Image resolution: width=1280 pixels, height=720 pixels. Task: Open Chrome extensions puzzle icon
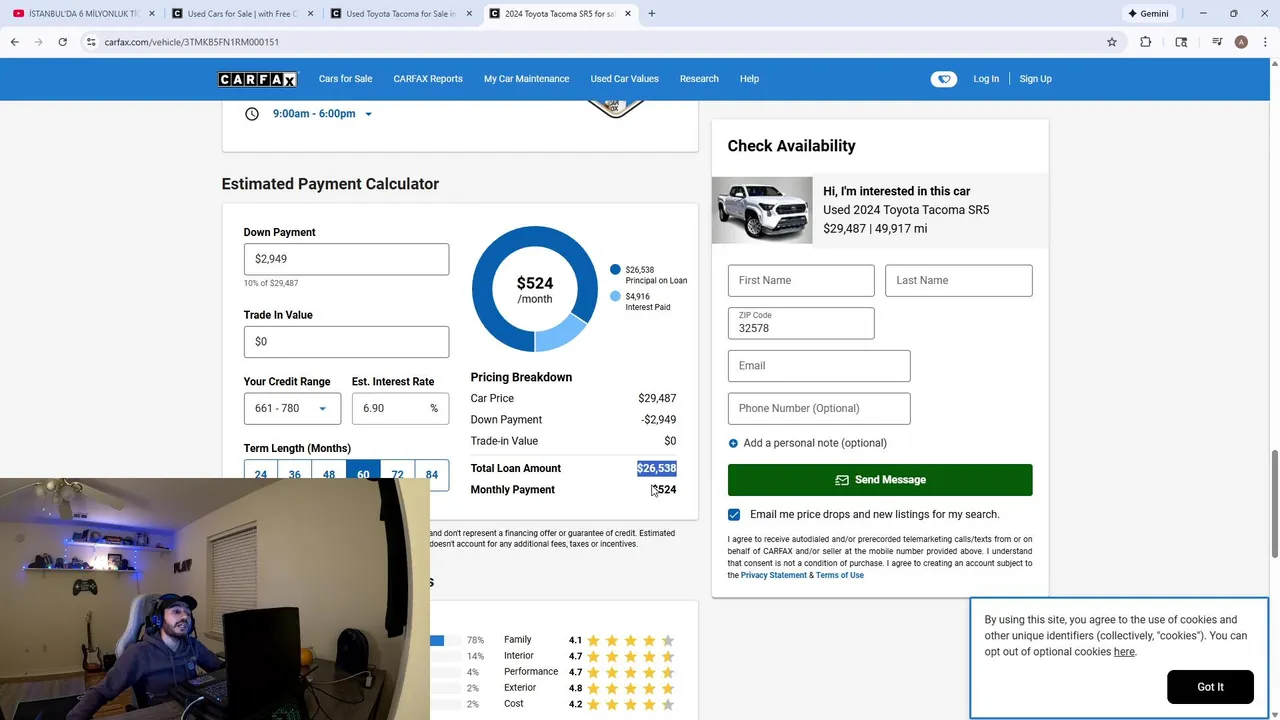pos(1146,42)
